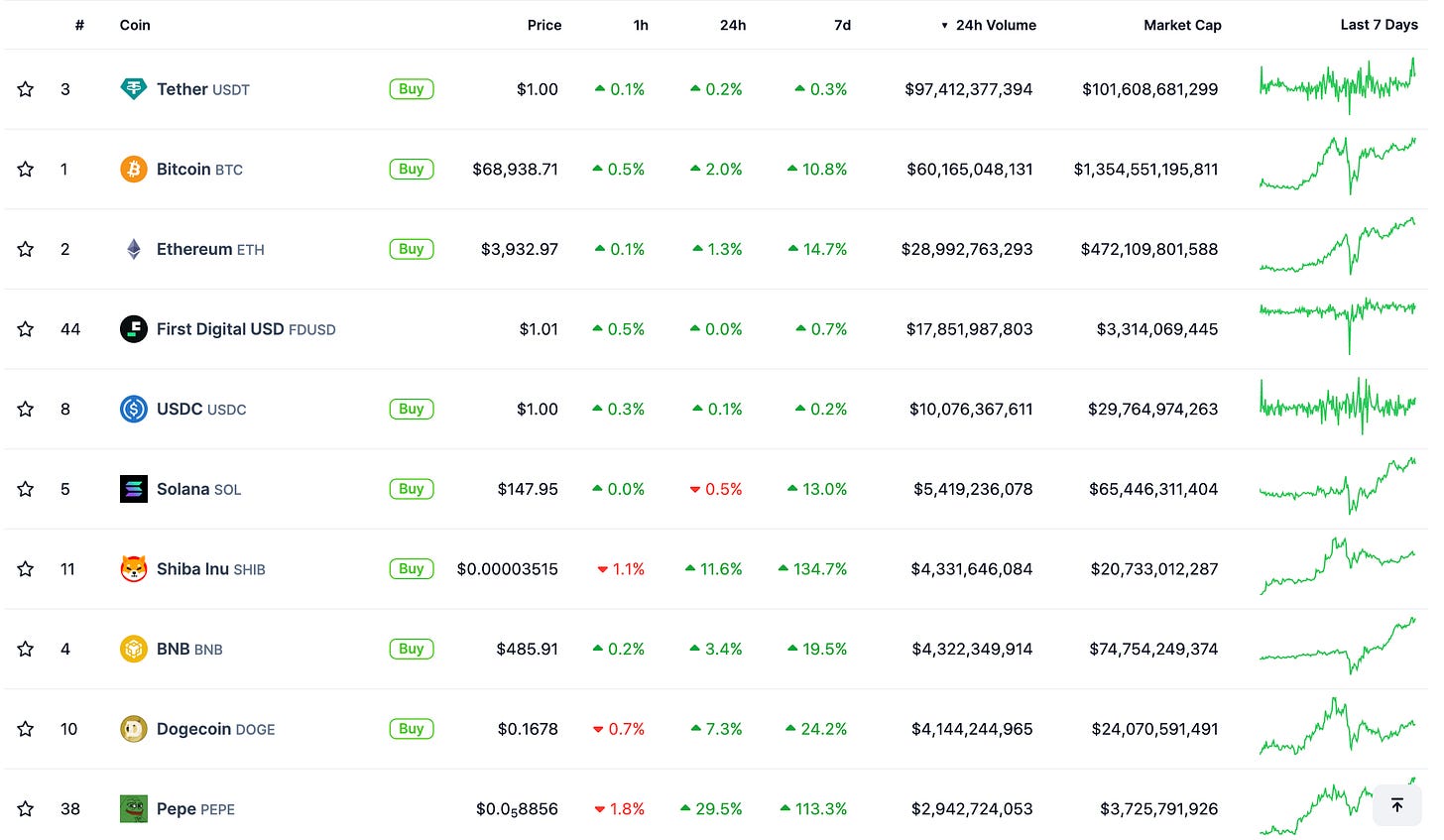Click Ethereum price $3,932.97
1444x840 pixels.
520,249
